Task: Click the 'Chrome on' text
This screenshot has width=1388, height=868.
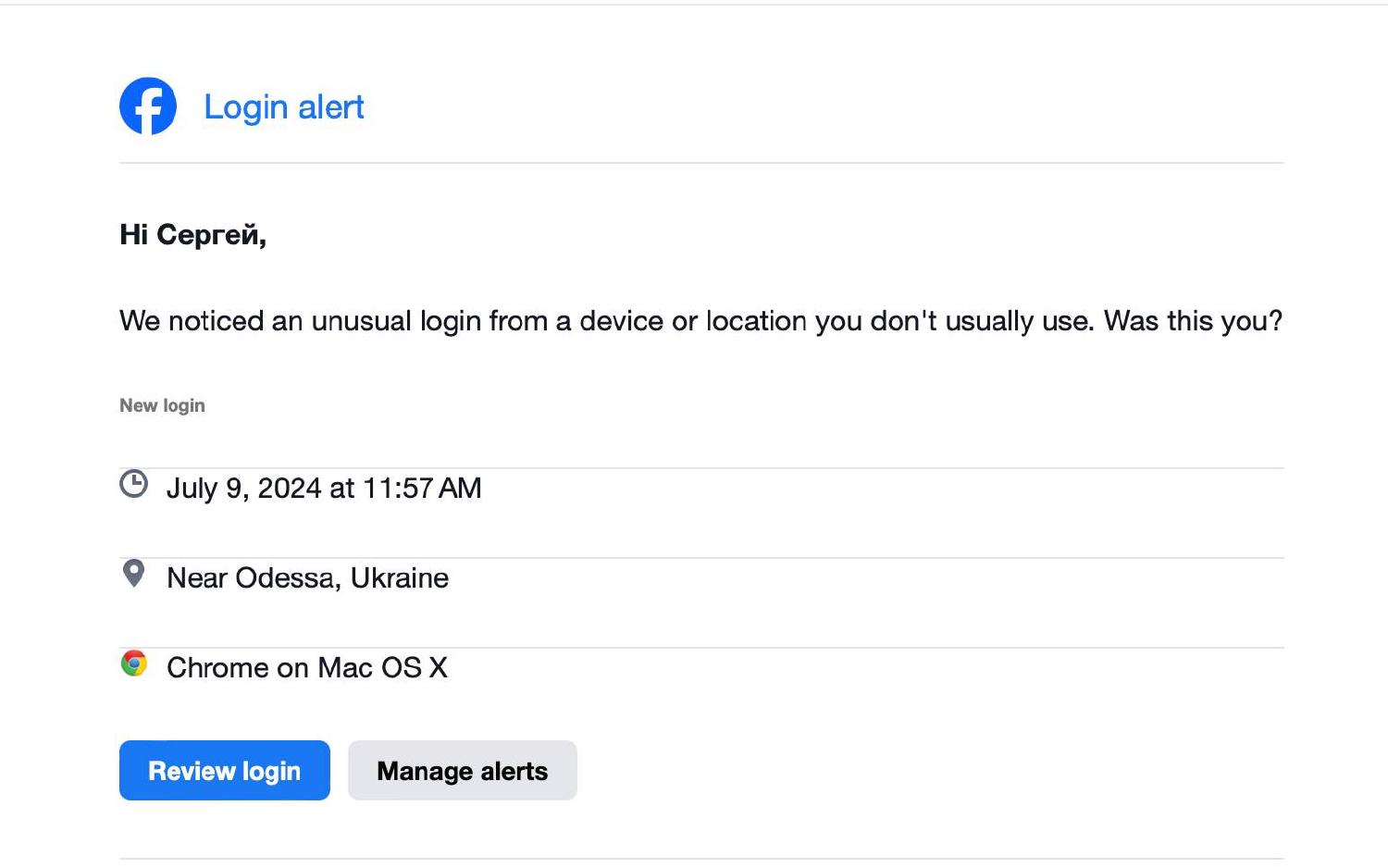Action: click(x=238, y=668)
